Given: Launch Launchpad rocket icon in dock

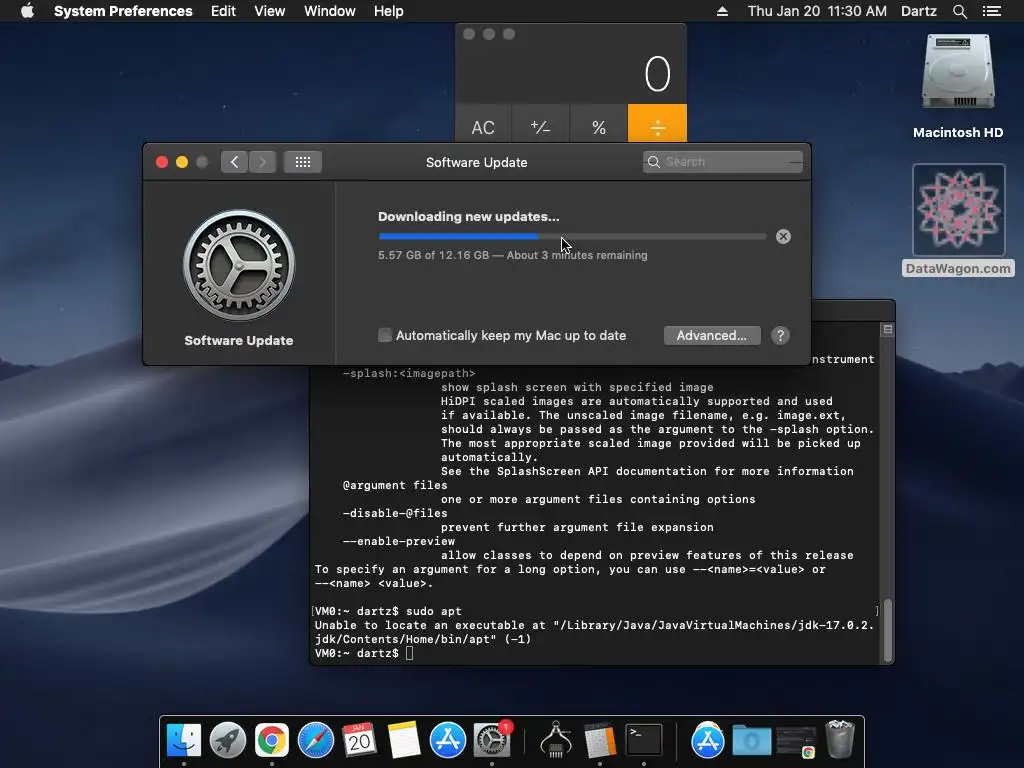Looking at the screenshot, I should coord(228,741).
